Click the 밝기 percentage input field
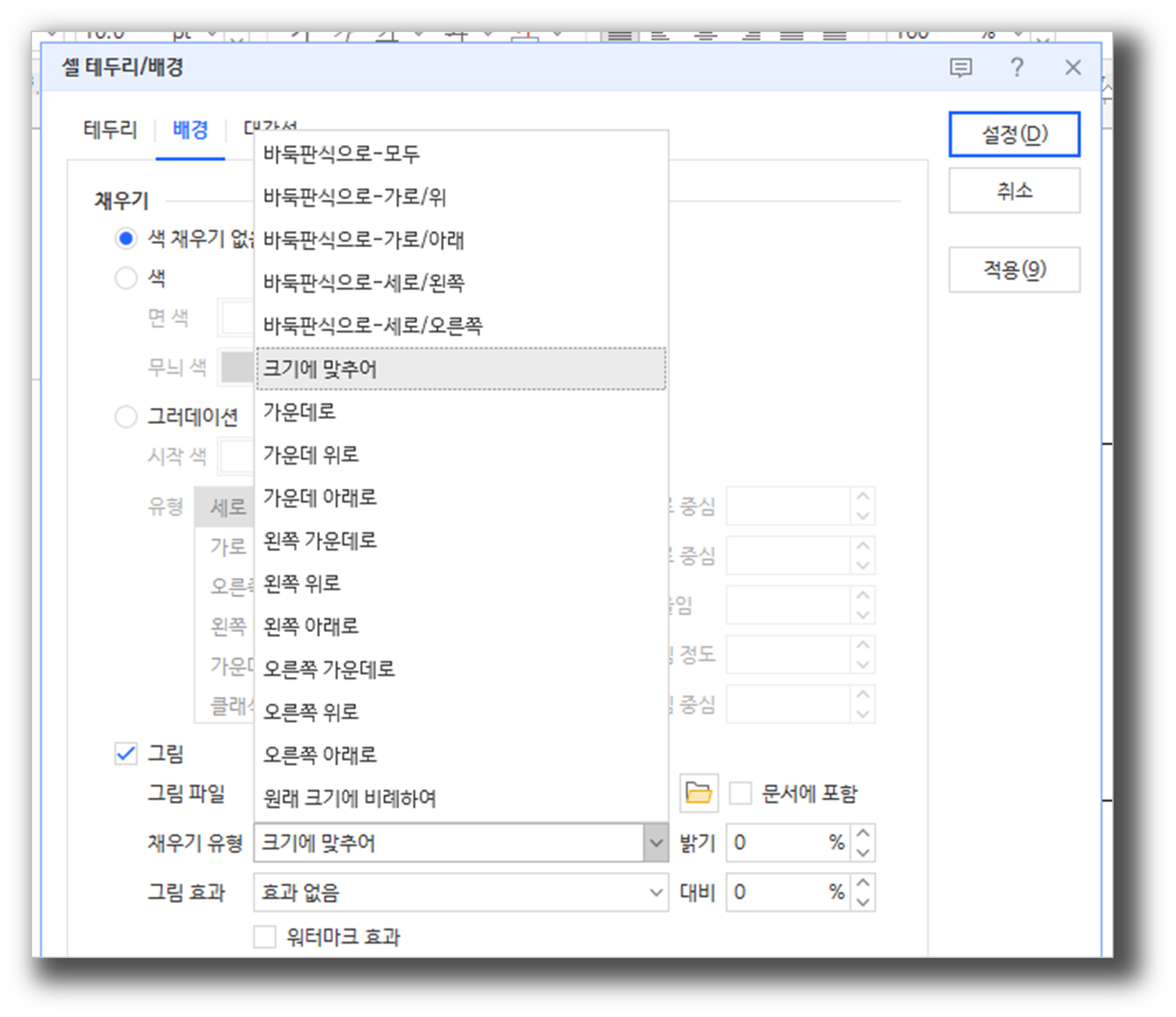This screenshot has width=1176, height=1017. [x=789, y=843]
